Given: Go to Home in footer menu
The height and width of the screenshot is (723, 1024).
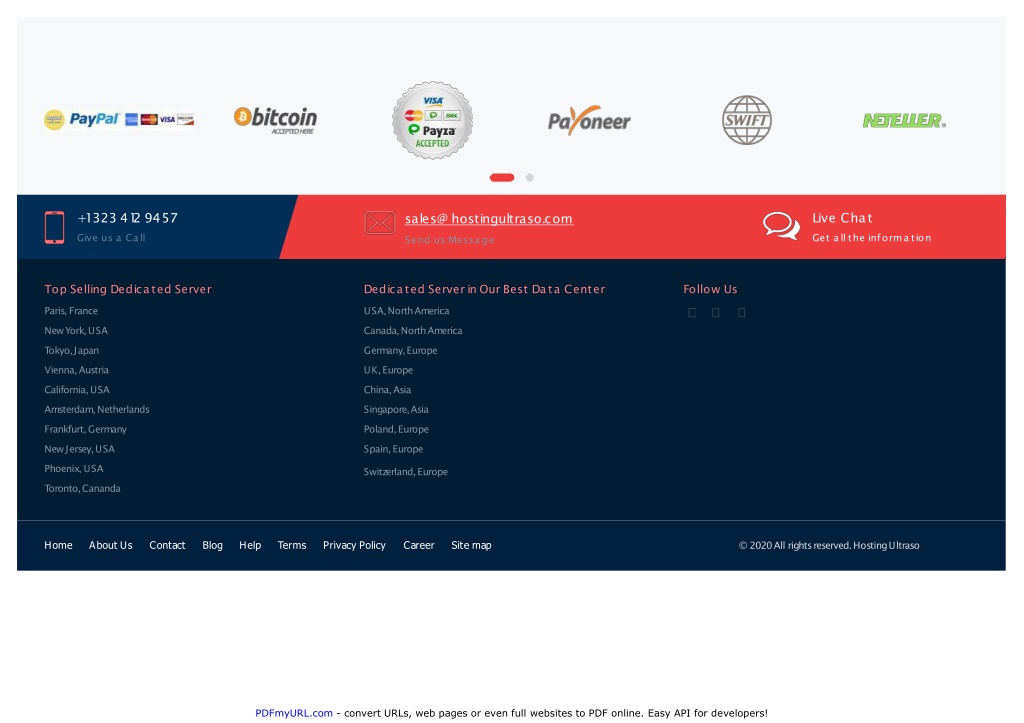Looking at the screenshot, I should [58, 545].
